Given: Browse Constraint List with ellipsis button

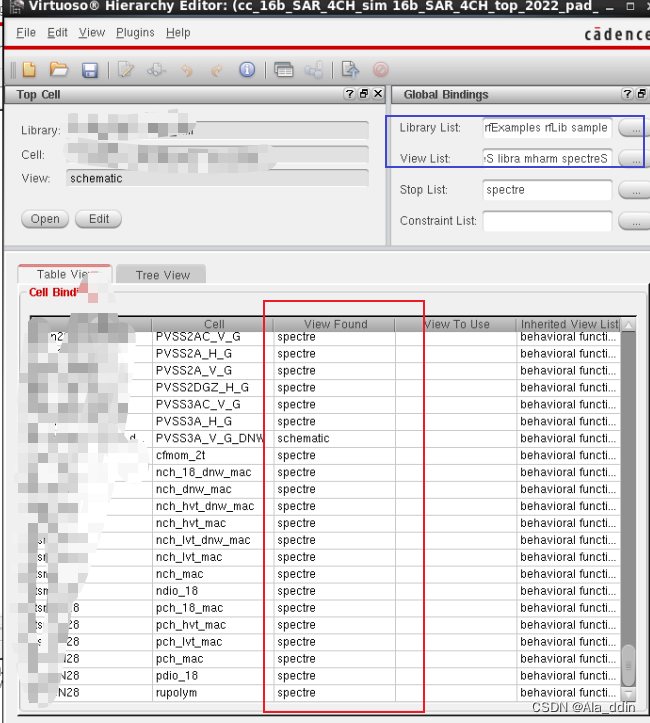Looking at the screenshot, I should (x=635, y=221).
